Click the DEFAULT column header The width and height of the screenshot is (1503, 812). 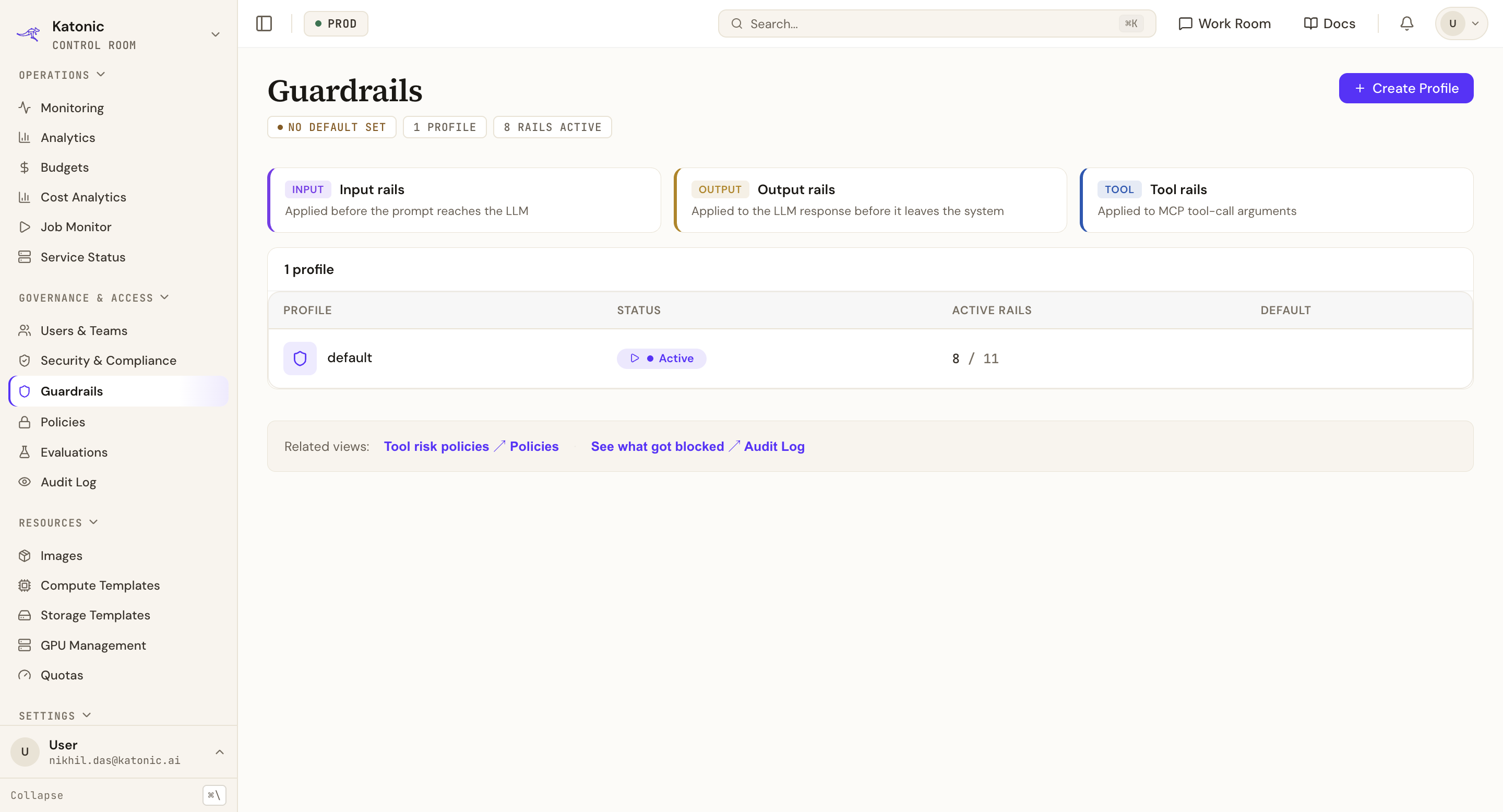coord(1285,311)
